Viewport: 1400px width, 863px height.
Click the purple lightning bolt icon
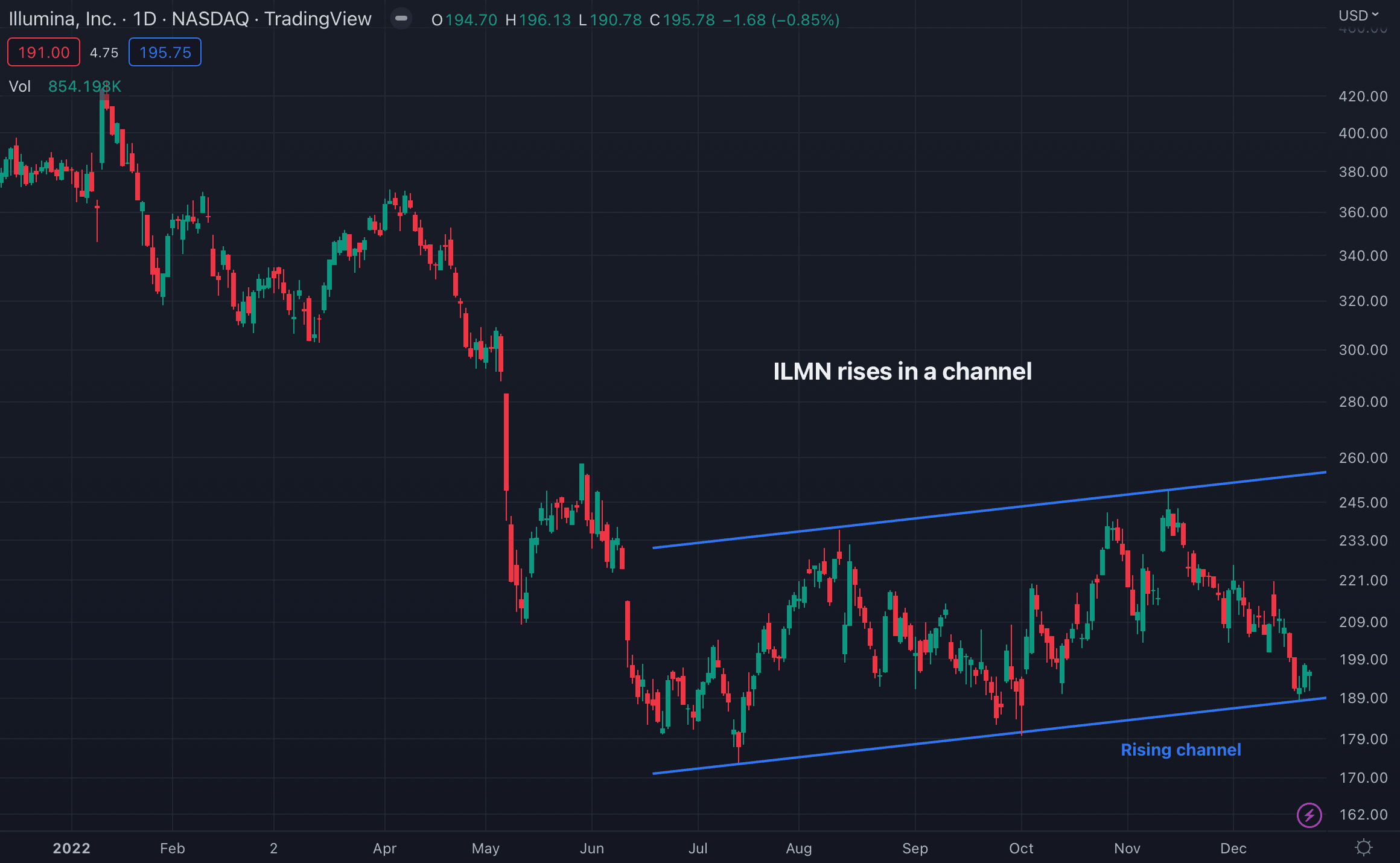(1309, 816)
